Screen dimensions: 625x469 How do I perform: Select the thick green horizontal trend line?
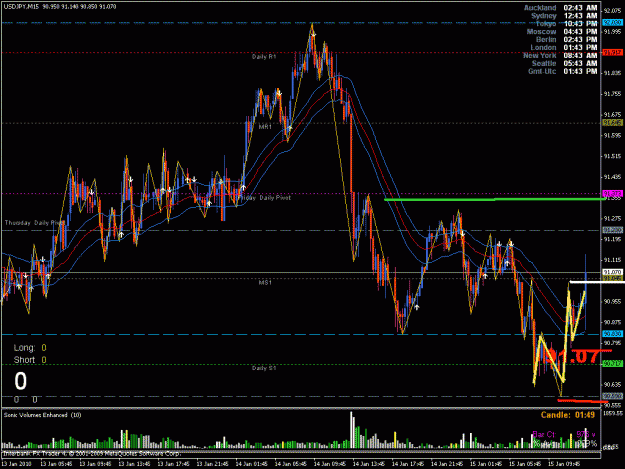point(494,199)
